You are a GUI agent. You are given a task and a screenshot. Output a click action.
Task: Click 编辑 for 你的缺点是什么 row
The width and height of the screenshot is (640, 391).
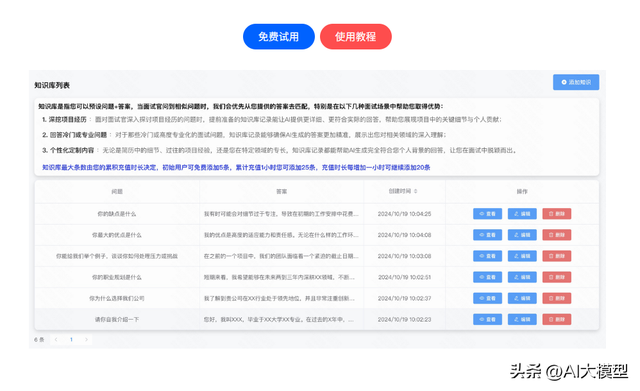pyautogui.click(x=522, y=213)
